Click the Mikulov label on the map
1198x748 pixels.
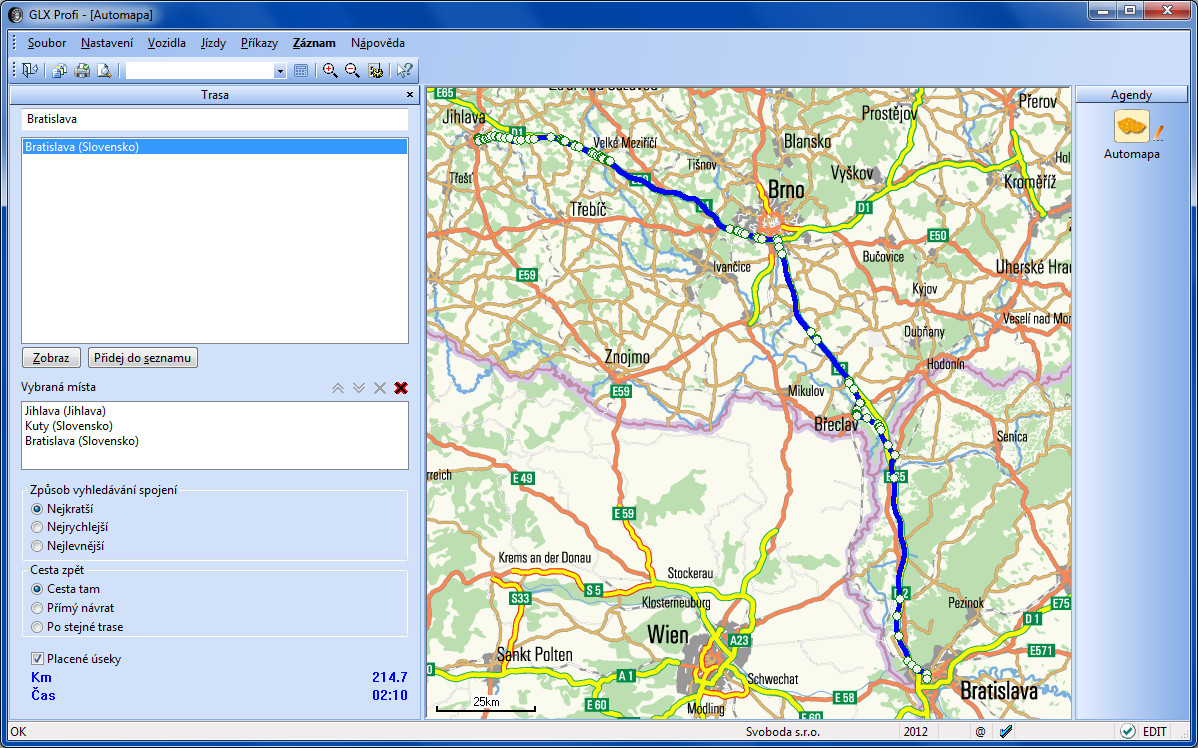807,391
